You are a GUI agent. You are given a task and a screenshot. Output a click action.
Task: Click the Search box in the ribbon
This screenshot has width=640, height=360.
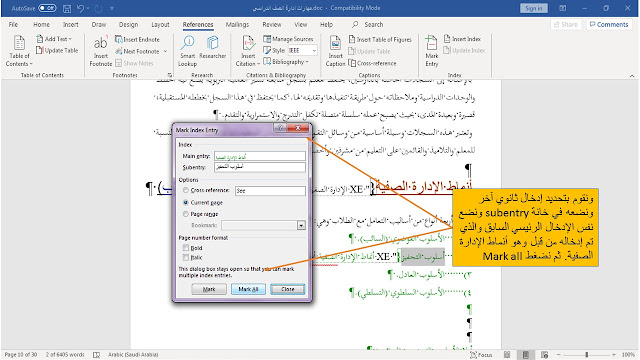368,24
